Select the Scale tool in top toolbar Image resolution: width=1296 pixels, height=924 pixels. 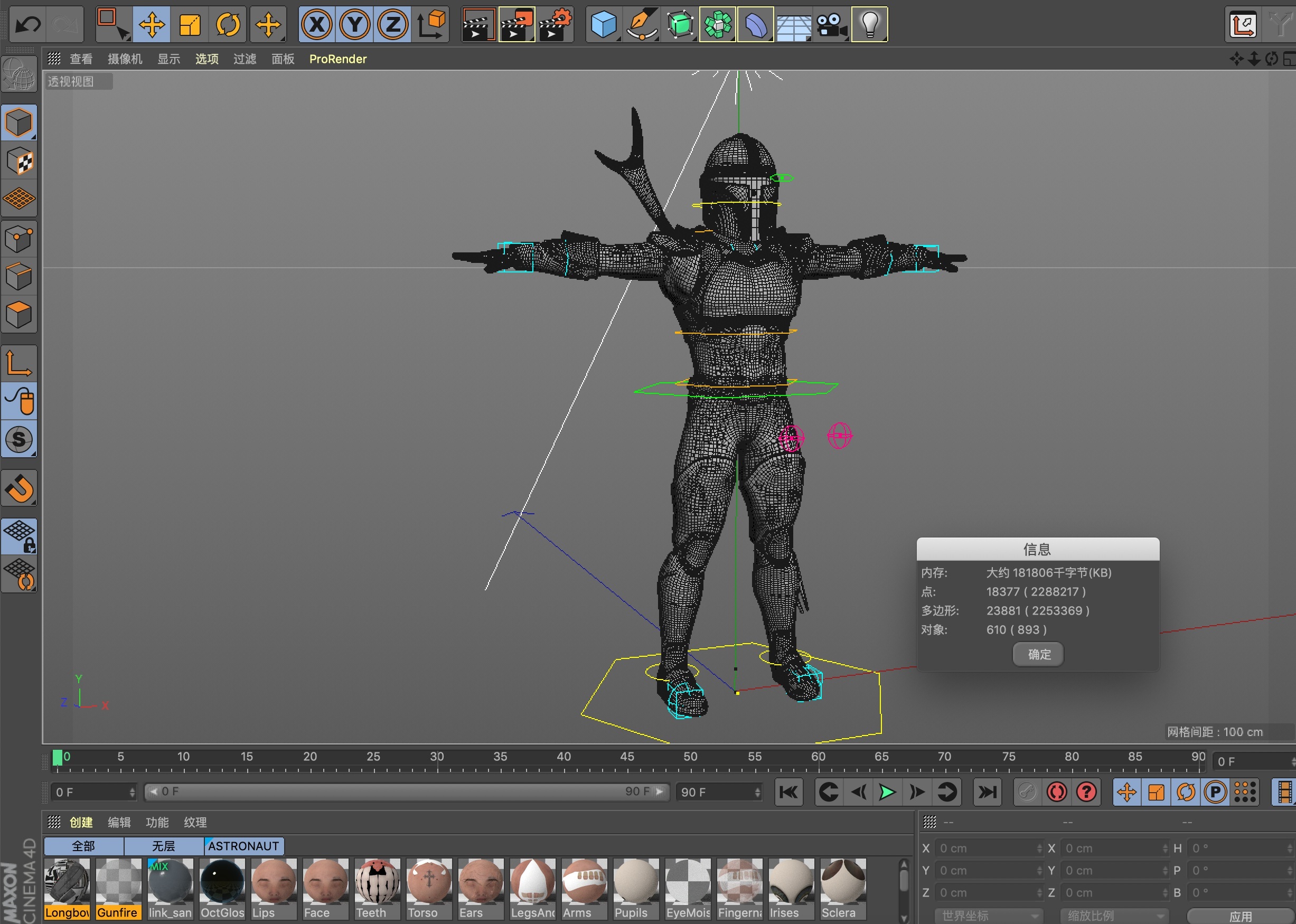coord(190,24)
